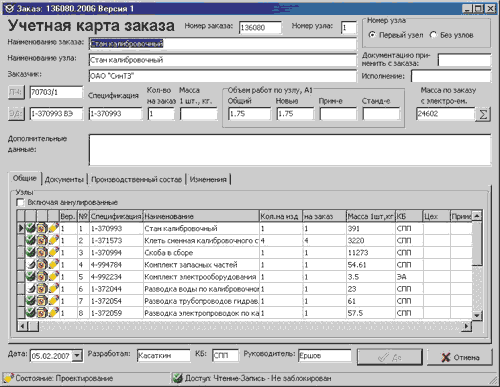Click the Наименование узла input field
The image size is (500, 387).
223,60
